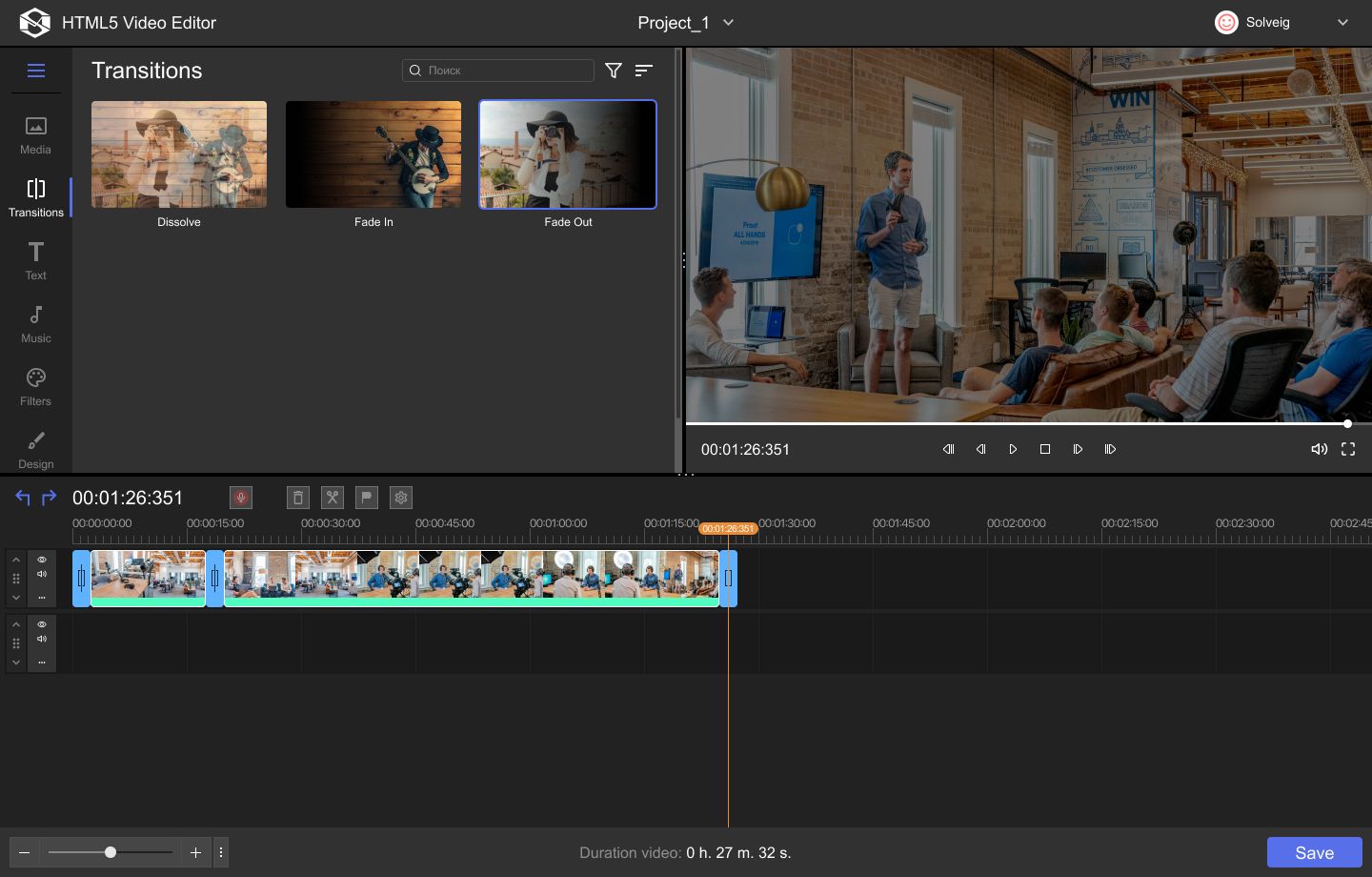Viewport: 1372px width, 877px height.
Task: Start voice recording with the microphone icon
Action: click(x=240, y=497)
